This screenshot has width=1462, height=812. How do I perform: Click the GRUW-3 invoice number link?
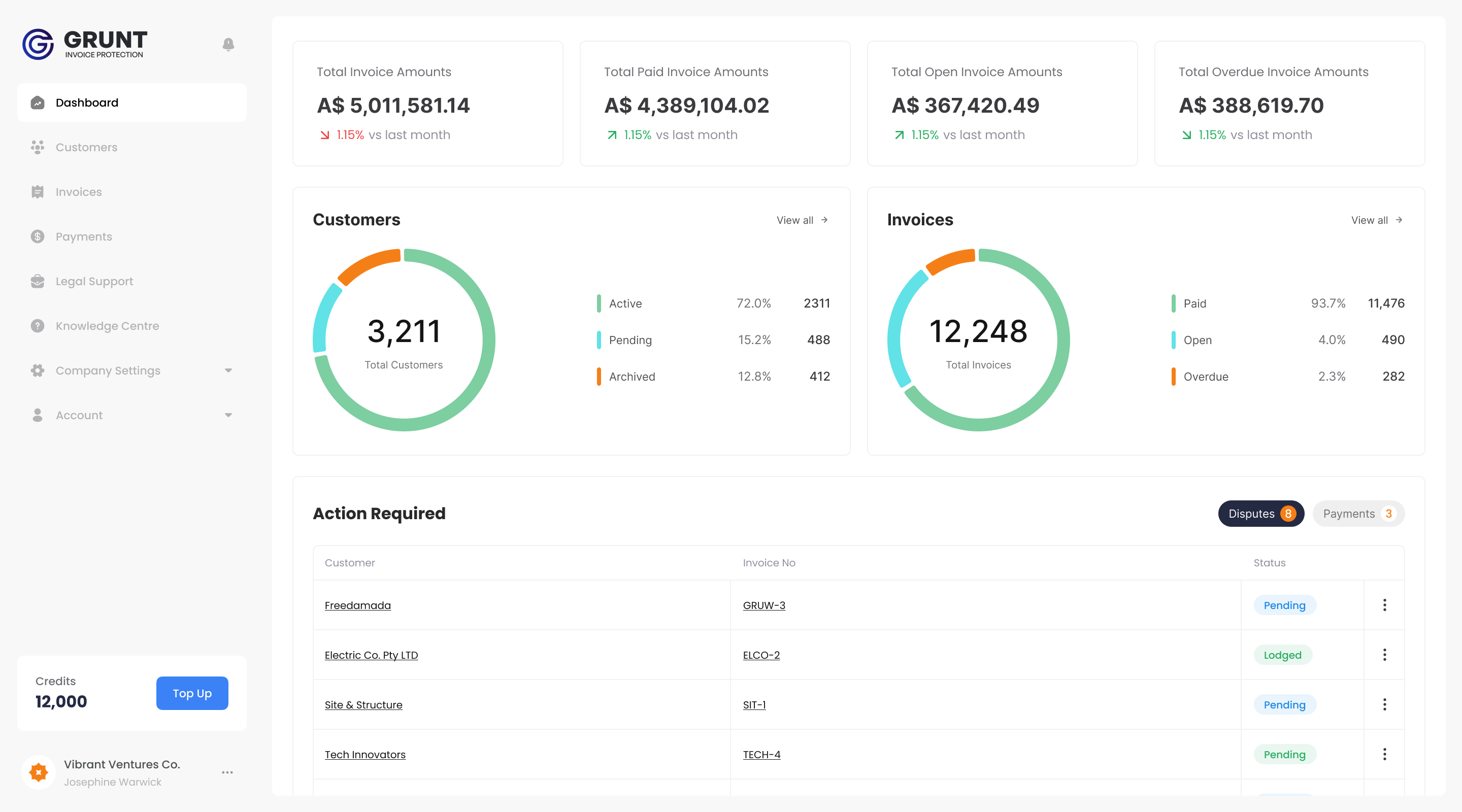[x=764, y=605]
